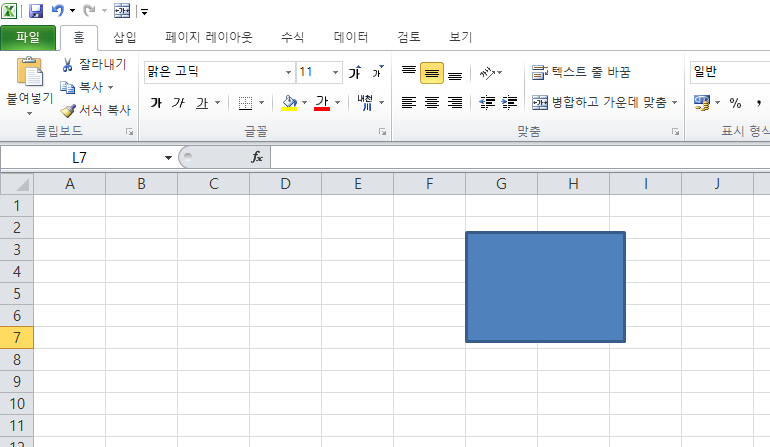The image size is (770, 447).
Task: Click 서식 복사 format painter
Action: coord(95,110)
